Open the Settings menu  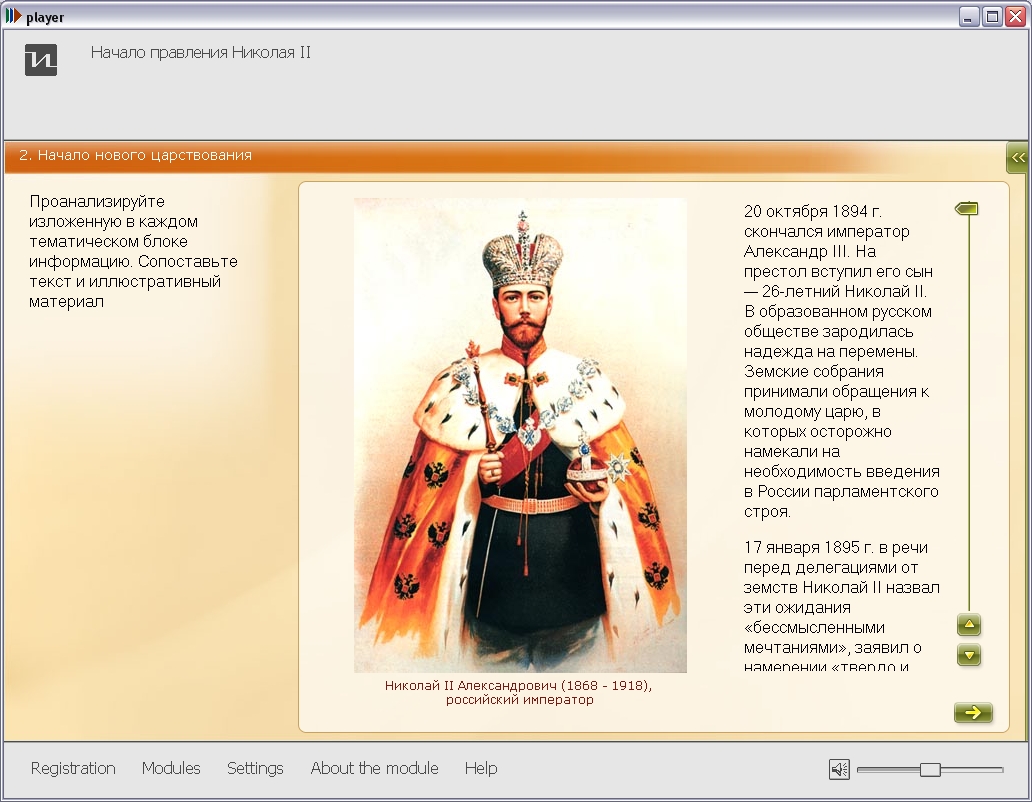click(255, 768)
